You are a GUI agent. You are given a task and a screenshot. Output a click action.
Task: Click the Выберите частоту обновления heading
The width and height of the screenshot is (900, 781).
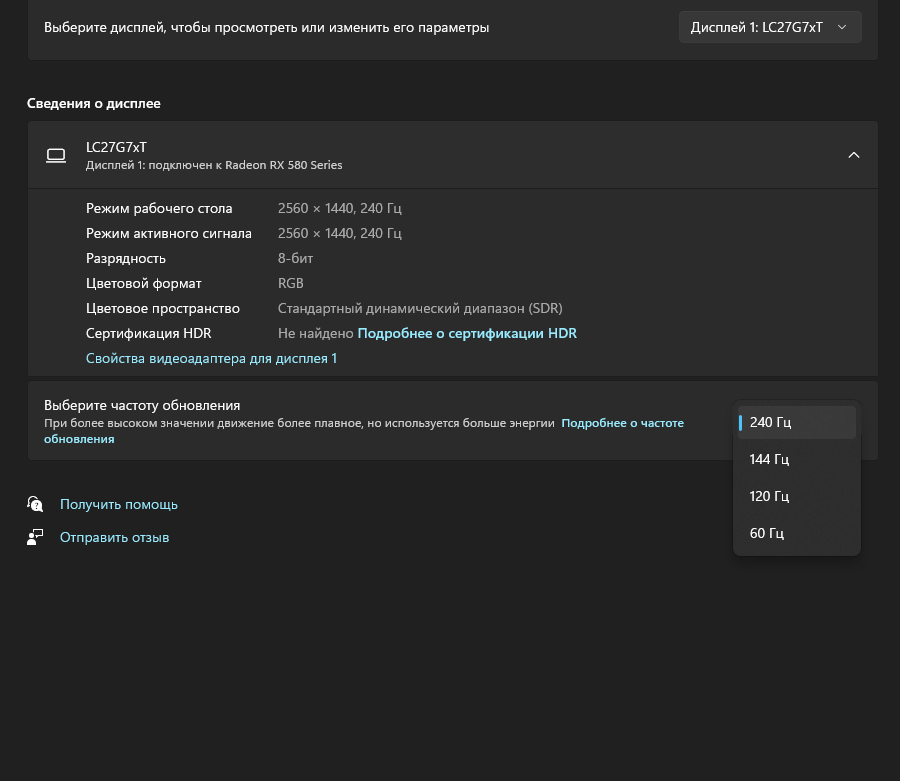pyautogui.click(x=142, y=405)
